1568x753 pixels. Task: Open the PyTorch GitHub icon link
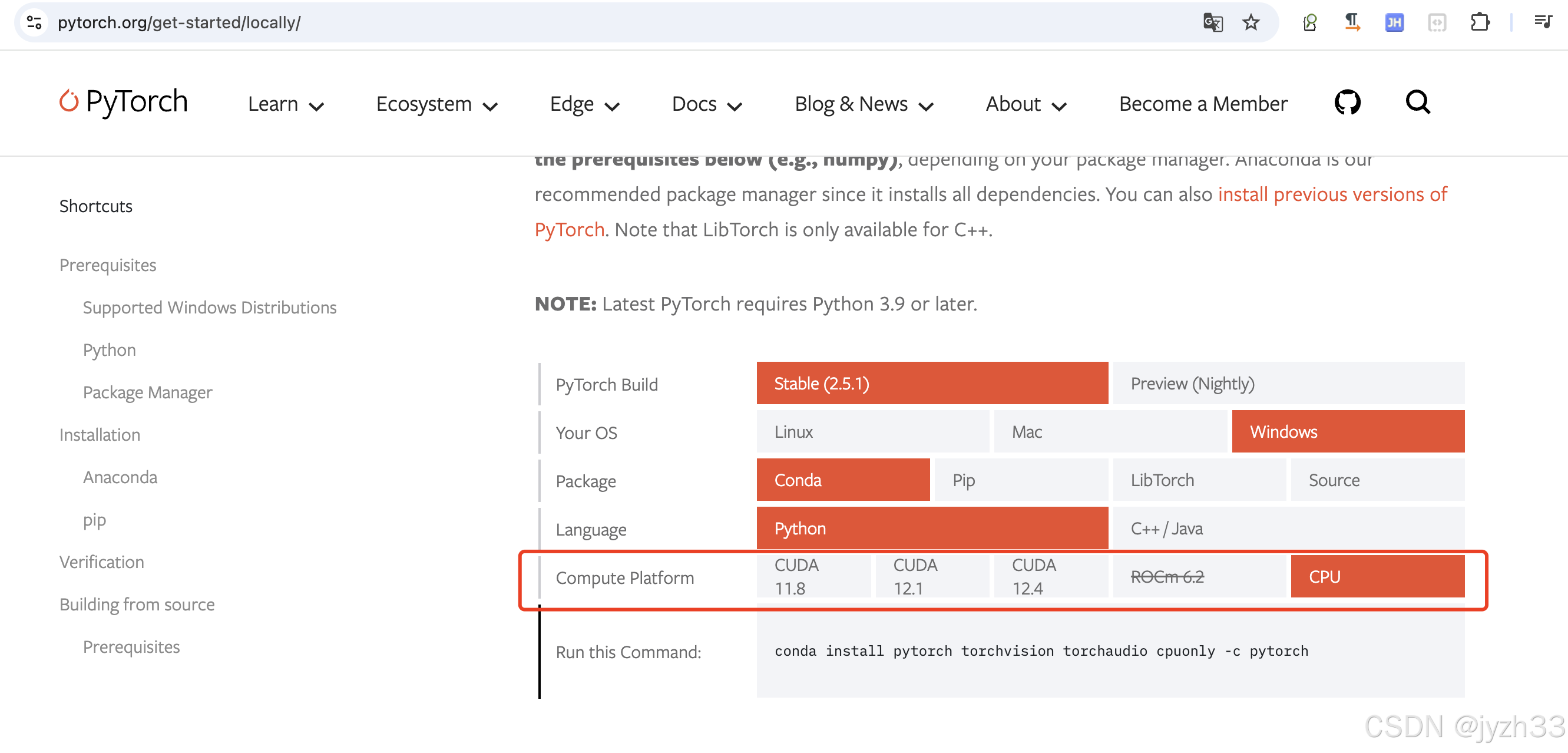(1347, 103)
